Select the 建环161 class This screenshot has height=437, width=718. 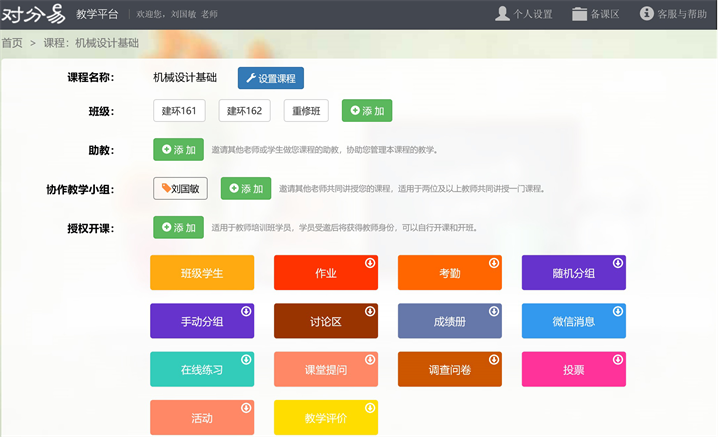pyautogui.click(x=179, y=111)
